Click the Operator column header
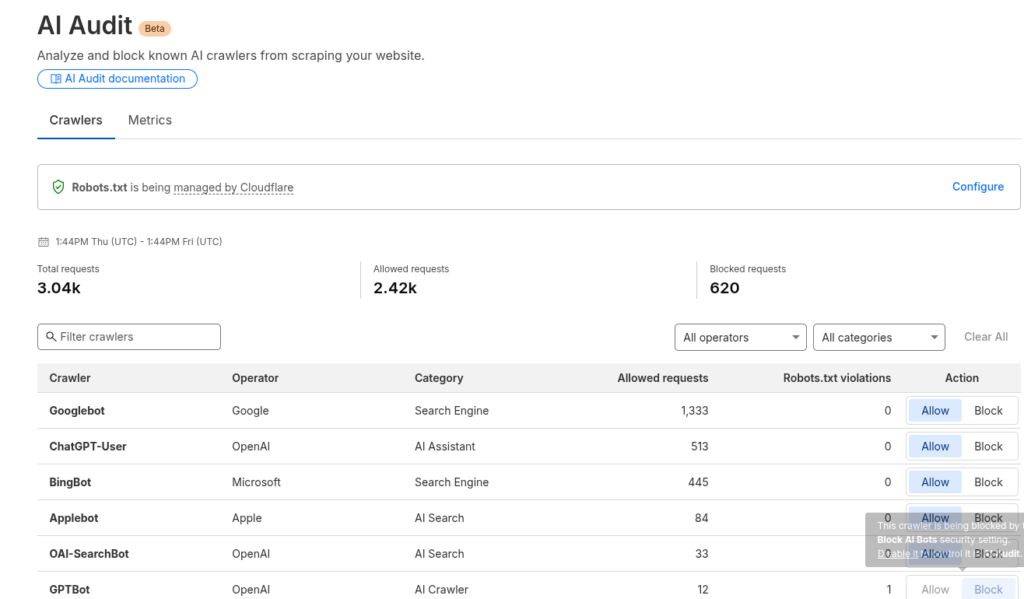Viewport: 1024px width, 599px height. point(255,378)
